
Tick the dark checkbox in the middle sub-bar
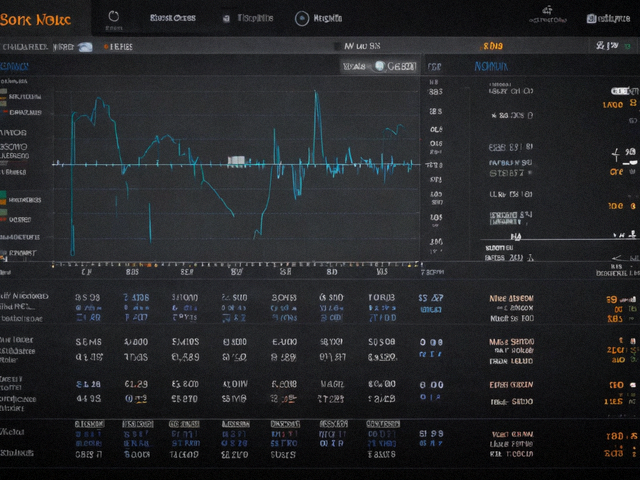point(338,46)
